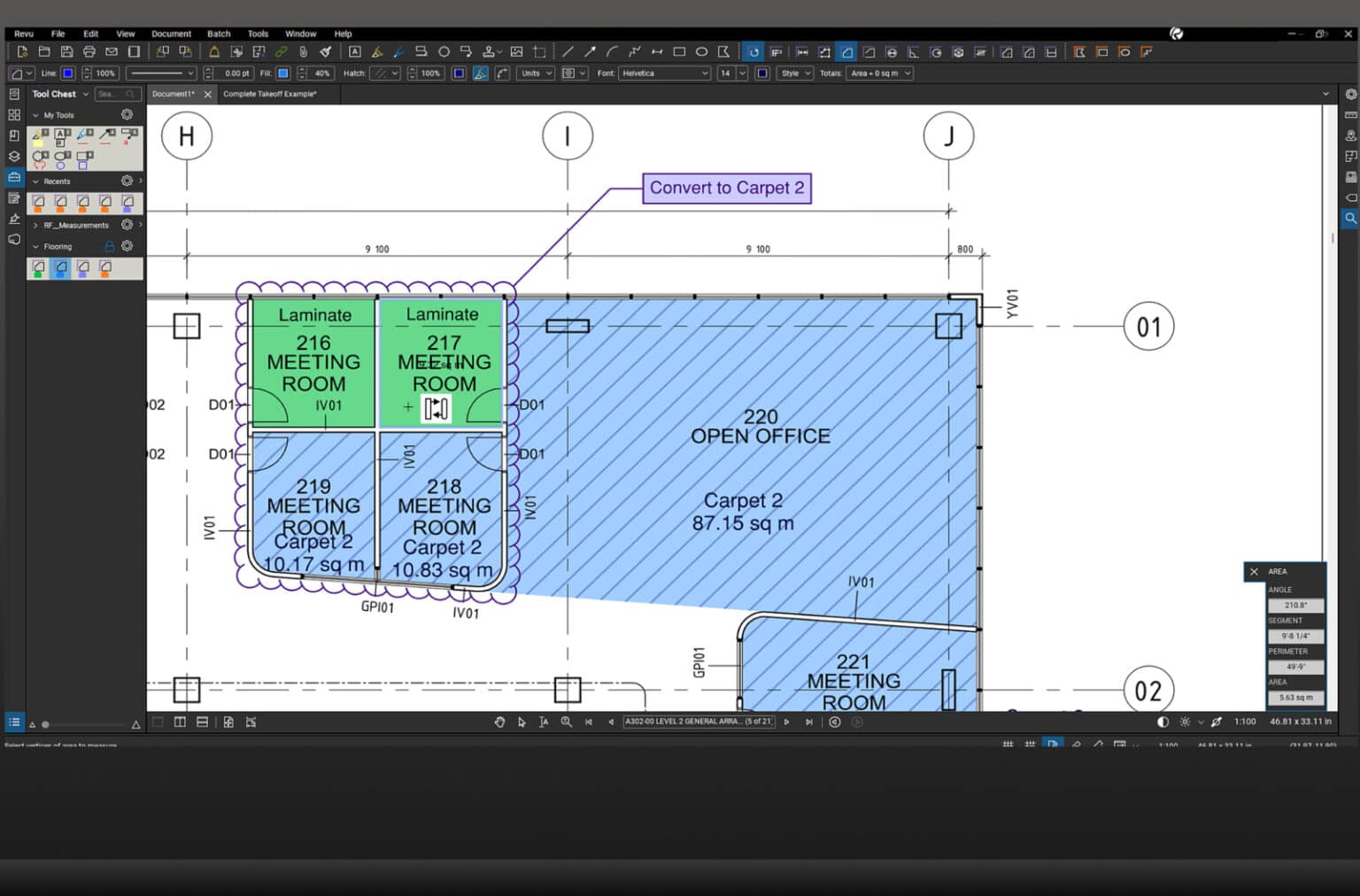Open the Batch menu
This screenshot has width=1360, height=896.
[219, 34]
